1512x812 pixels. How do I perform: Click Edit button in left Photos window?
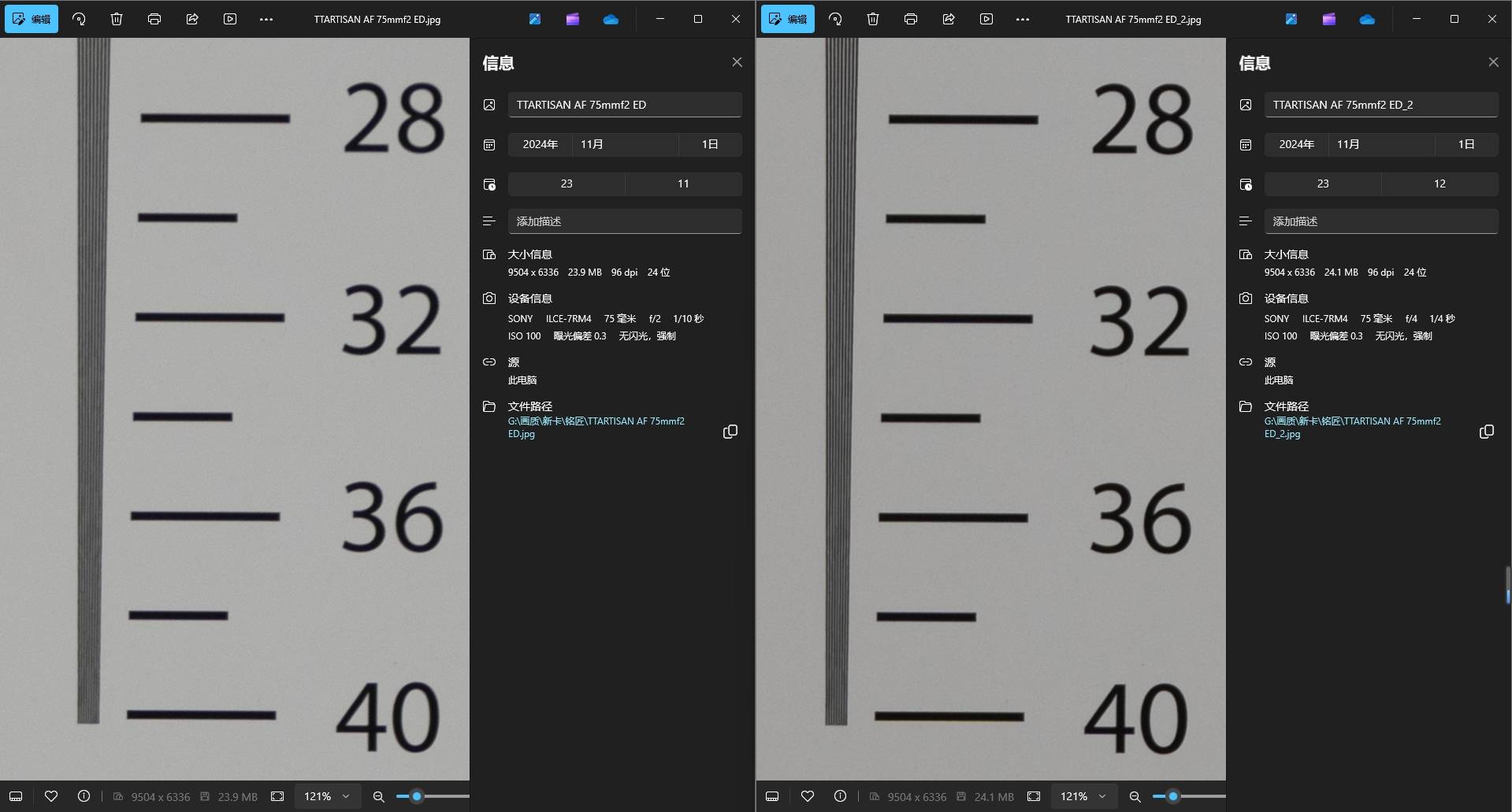pyautogui.click(x=32, y=19)
